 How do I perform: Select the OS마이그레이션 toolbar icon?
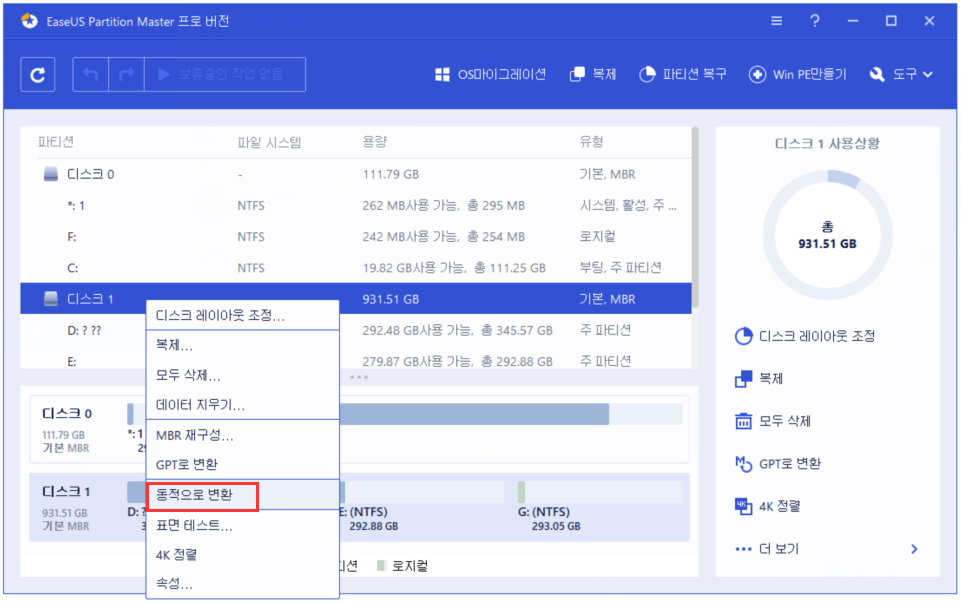[x=489, y=74]
